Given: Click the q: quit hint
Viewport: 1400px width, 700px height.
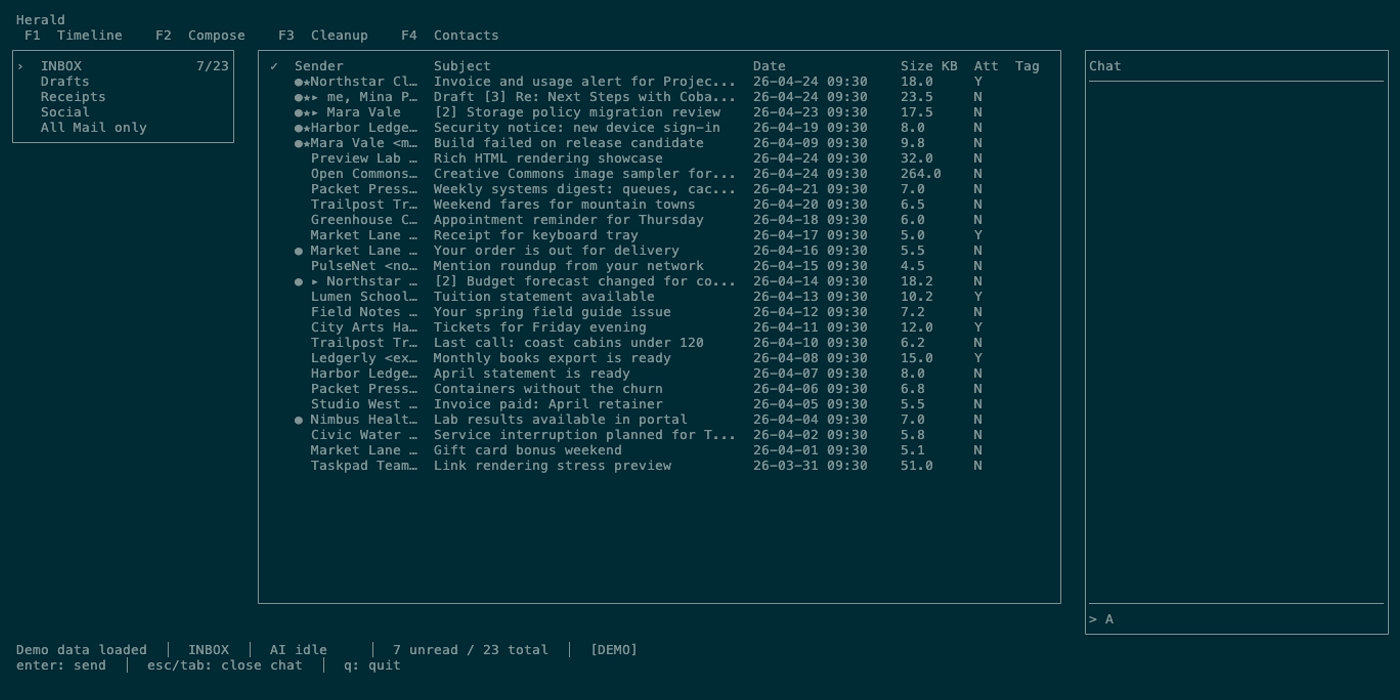Looking at the screenshot, I should click(x=372, y=666).
